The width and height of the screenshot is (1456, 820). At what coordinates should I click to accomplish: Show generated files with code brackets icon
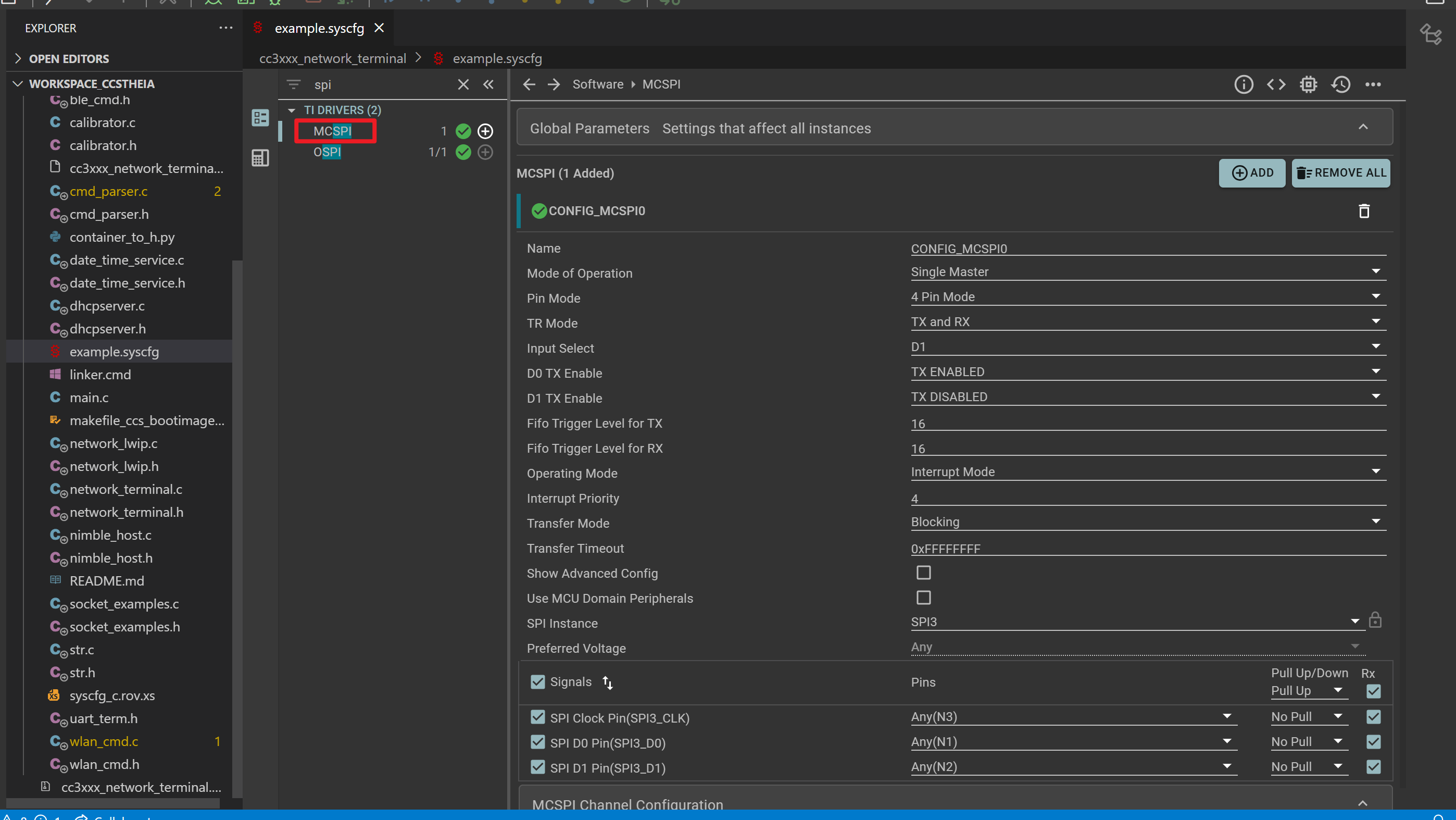1276,84
